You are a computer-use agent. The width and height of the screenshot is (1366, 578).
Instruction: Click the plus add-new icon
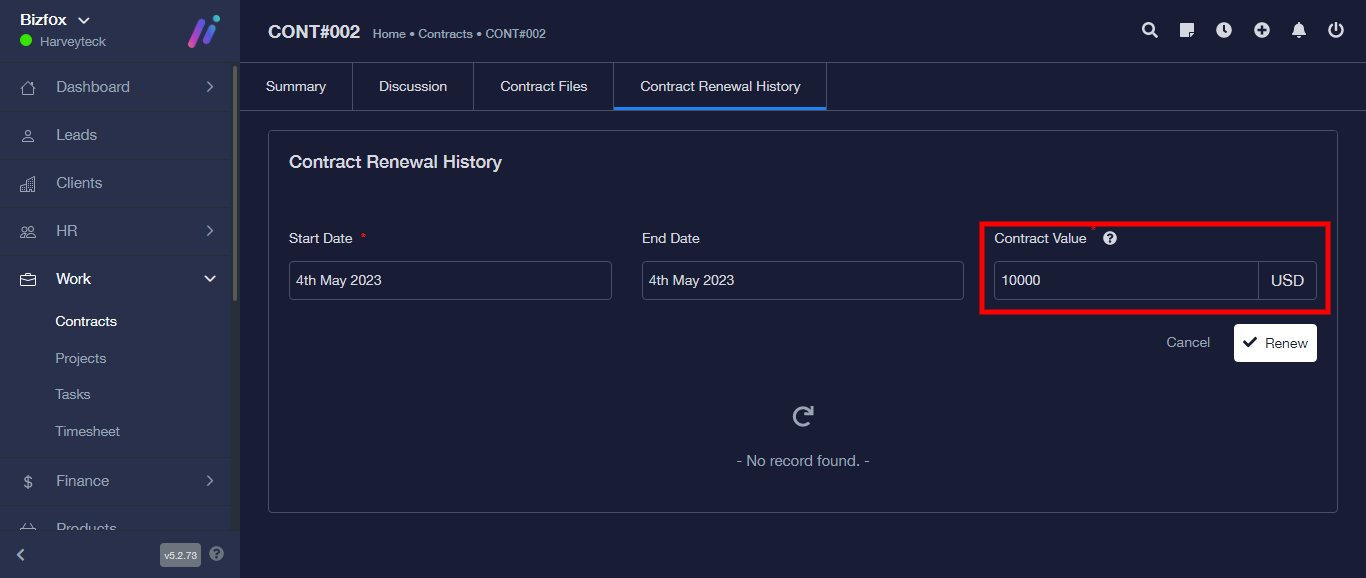[x=1262, y=30]
